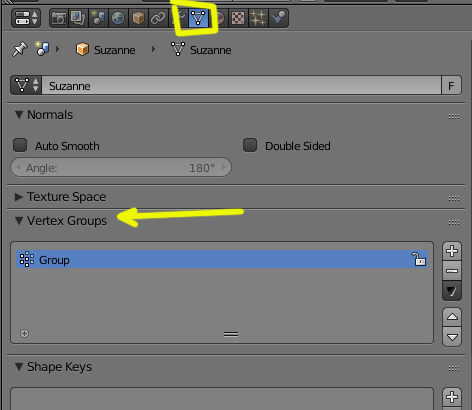Click the Shape Keys panel grip dots

[x=454, y=368]
